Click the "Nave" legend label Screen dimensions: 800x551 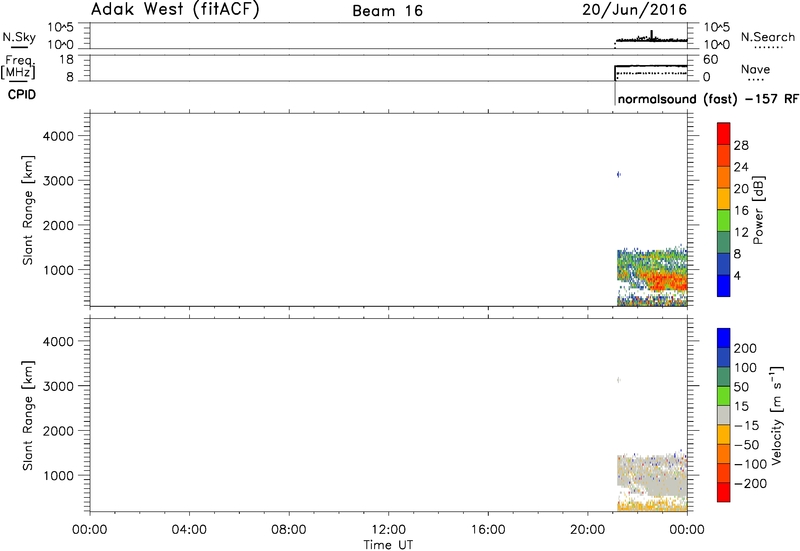(756, 69)
